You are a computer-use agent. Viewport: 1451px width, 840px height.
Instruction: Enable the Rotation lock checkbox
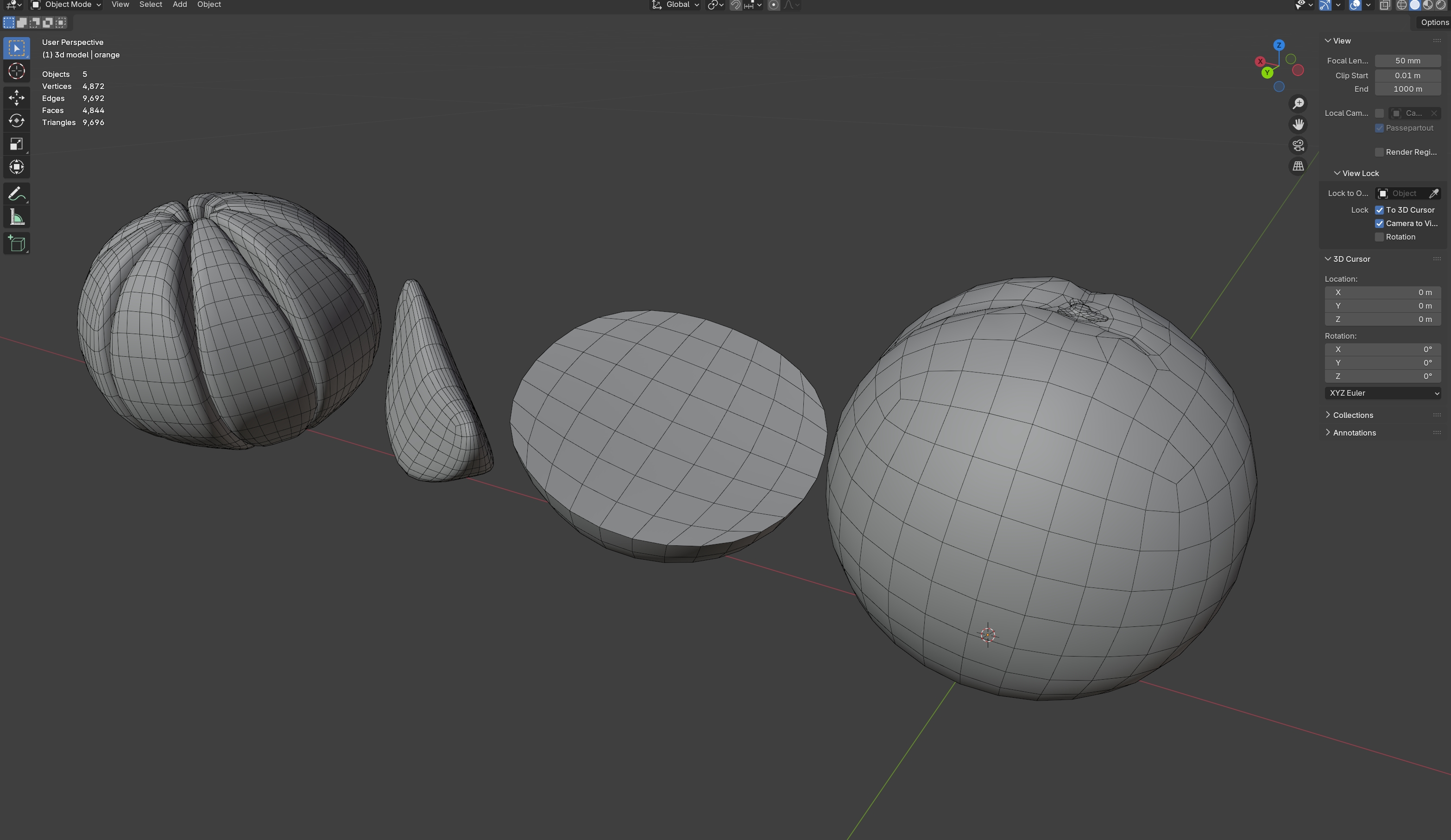(x=1379, y=237)
